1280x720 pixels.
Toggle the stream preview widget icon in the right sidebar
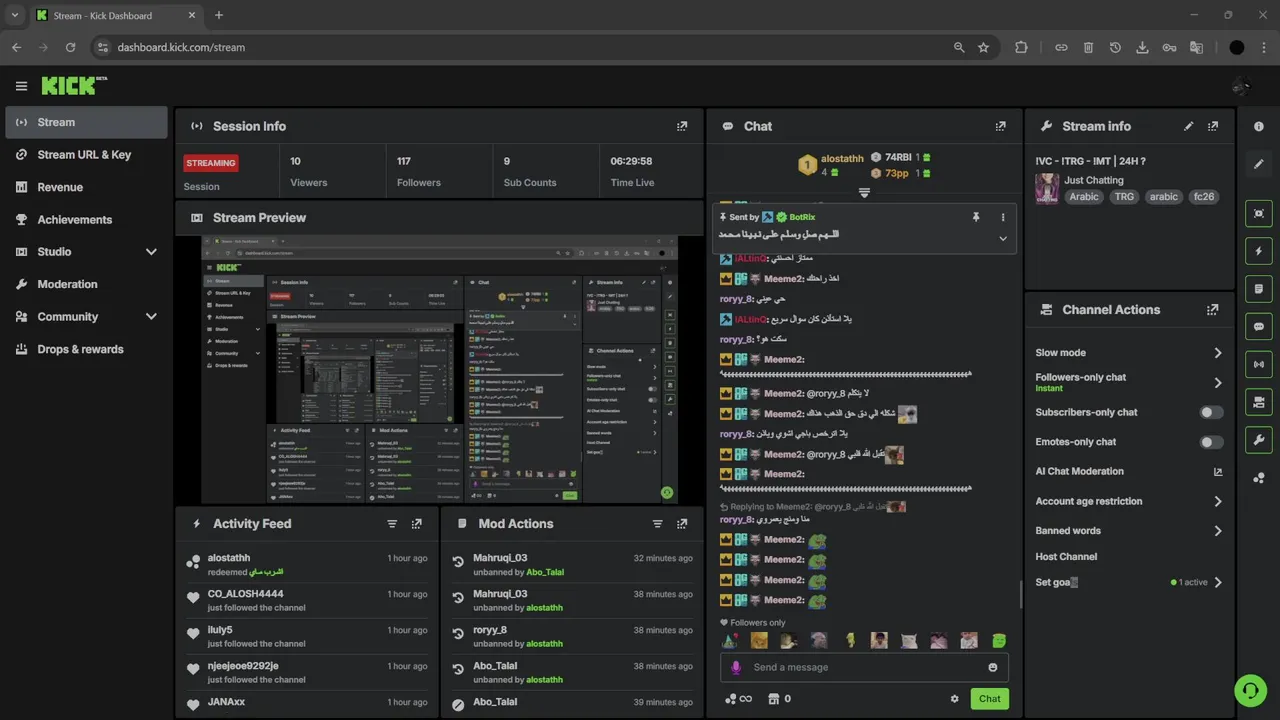click(x=1259, y=213)
